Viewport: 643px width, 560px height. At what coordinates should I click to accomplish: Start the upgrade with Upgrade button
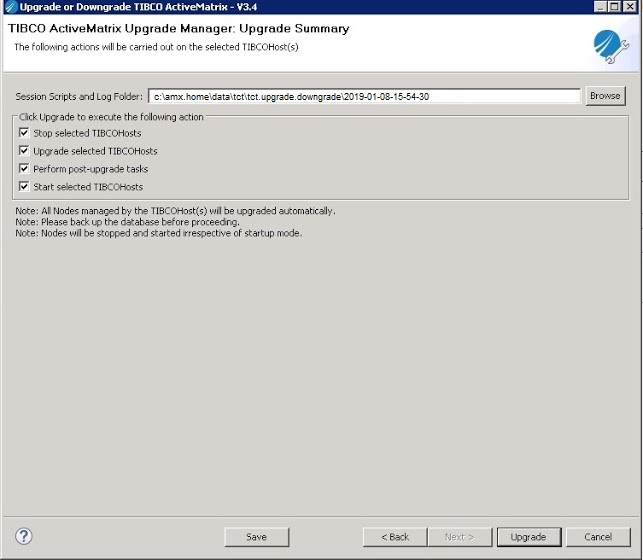point(529,537)
